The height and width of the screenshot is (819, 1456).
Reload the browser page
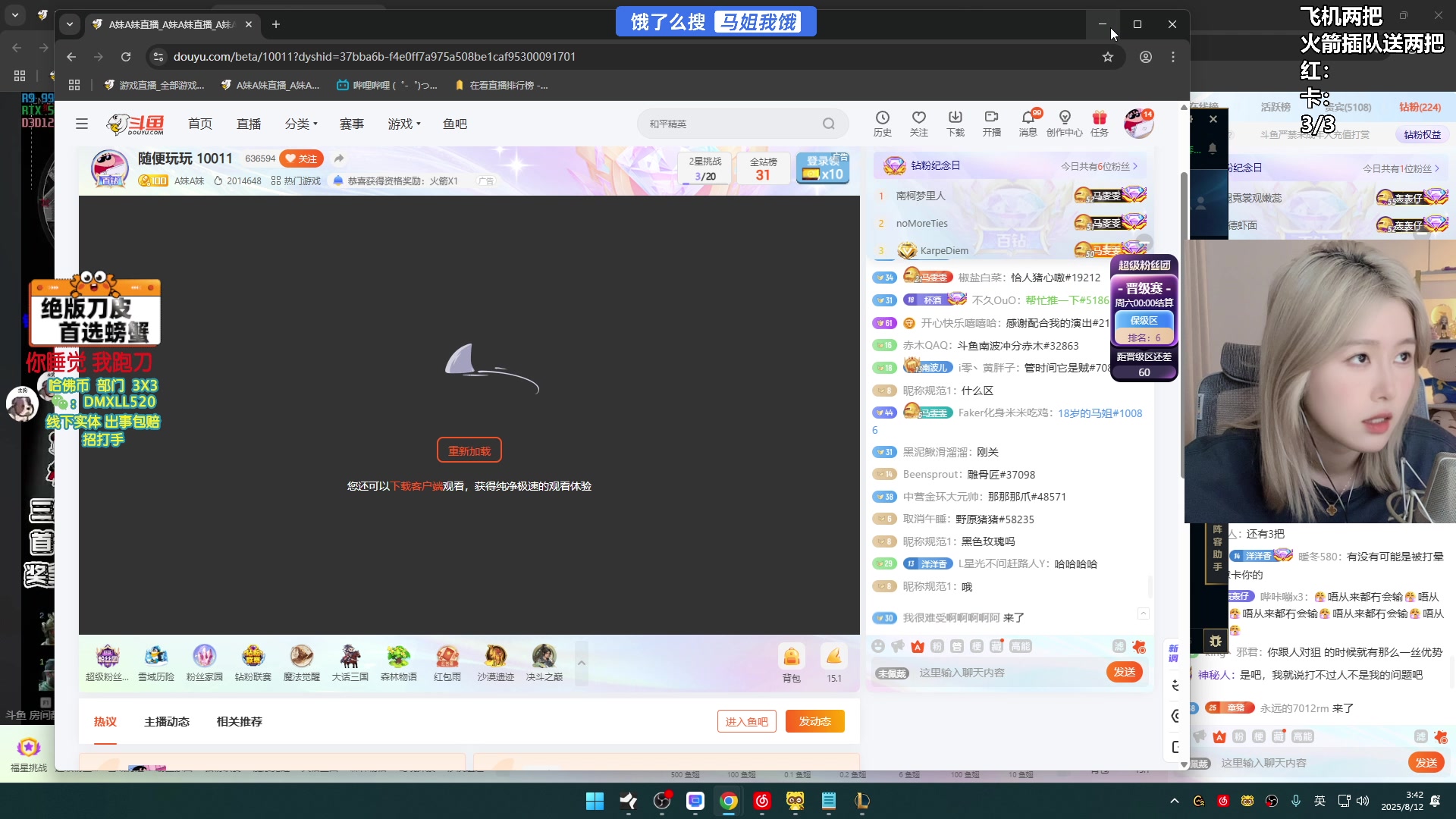pyautogui.click(x=126, y=57)
